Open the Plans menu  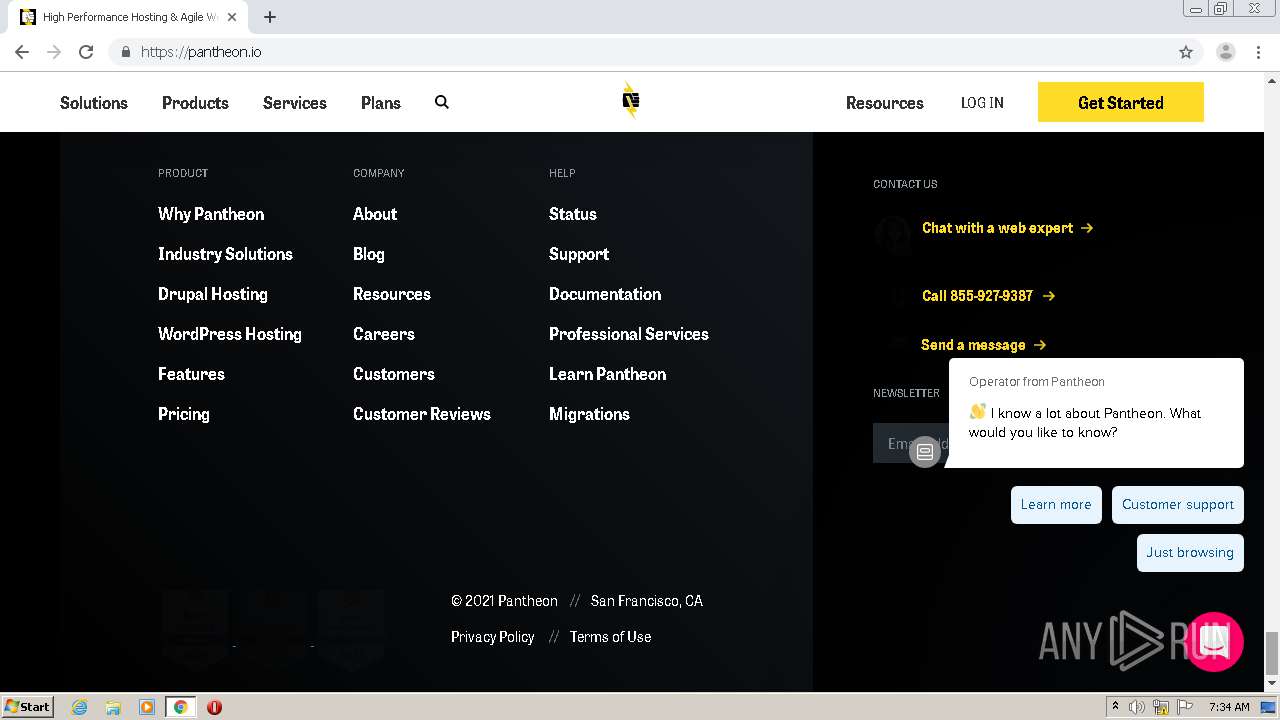coord(381,103)
